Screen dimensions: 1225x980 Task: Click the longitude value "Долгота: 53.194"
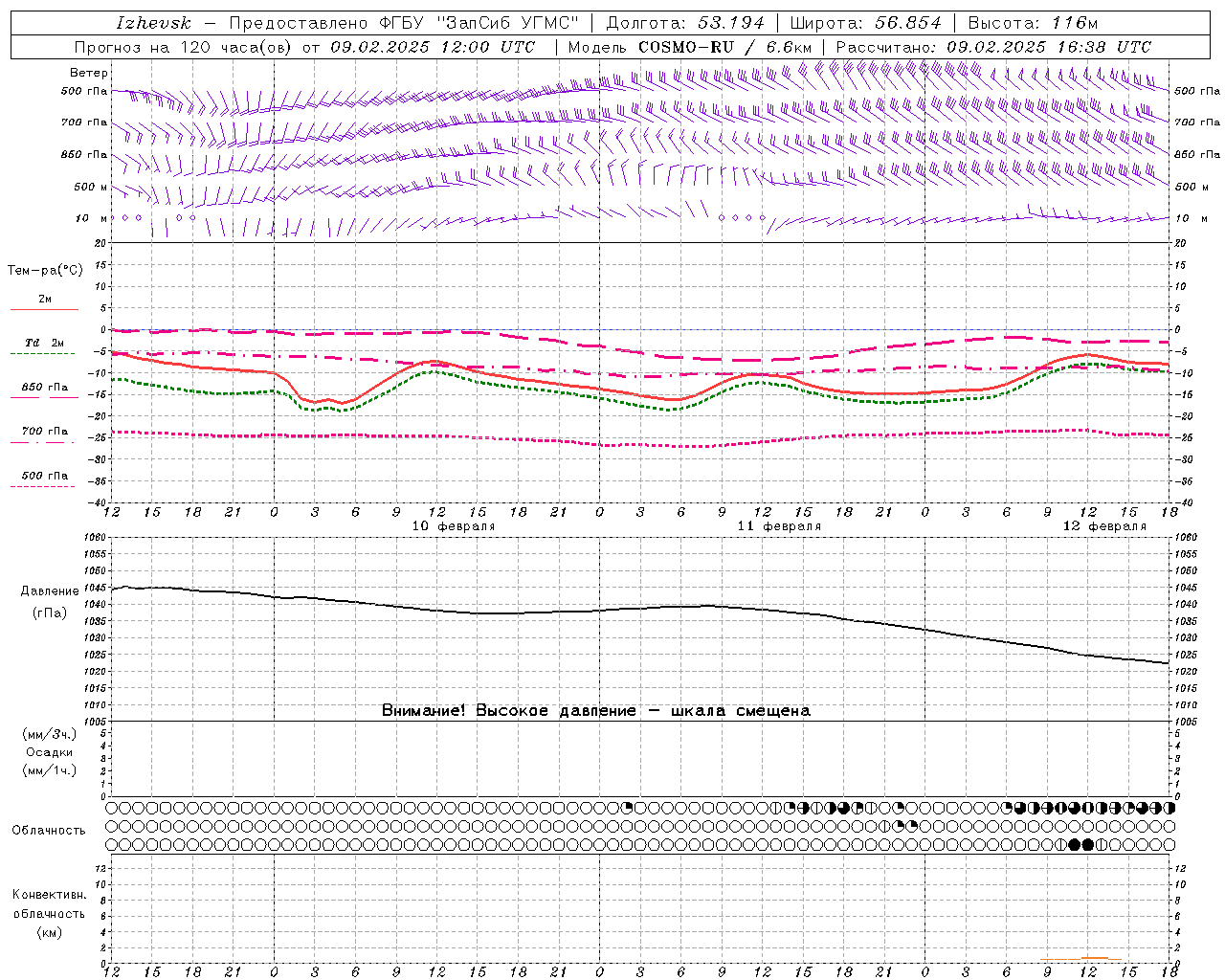685,23
